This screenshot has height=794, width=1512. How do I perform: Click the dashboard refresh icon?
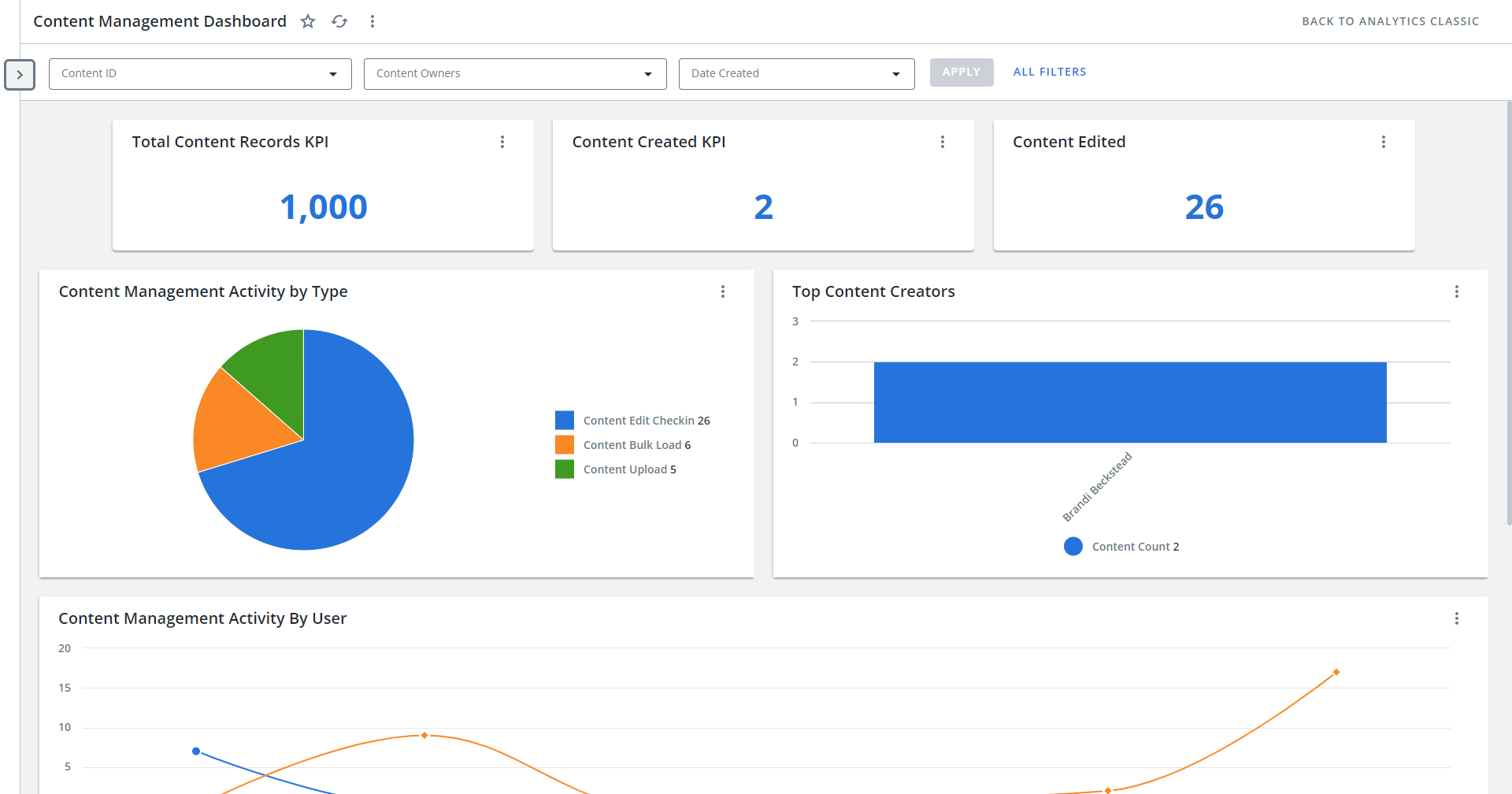(339, 21)
